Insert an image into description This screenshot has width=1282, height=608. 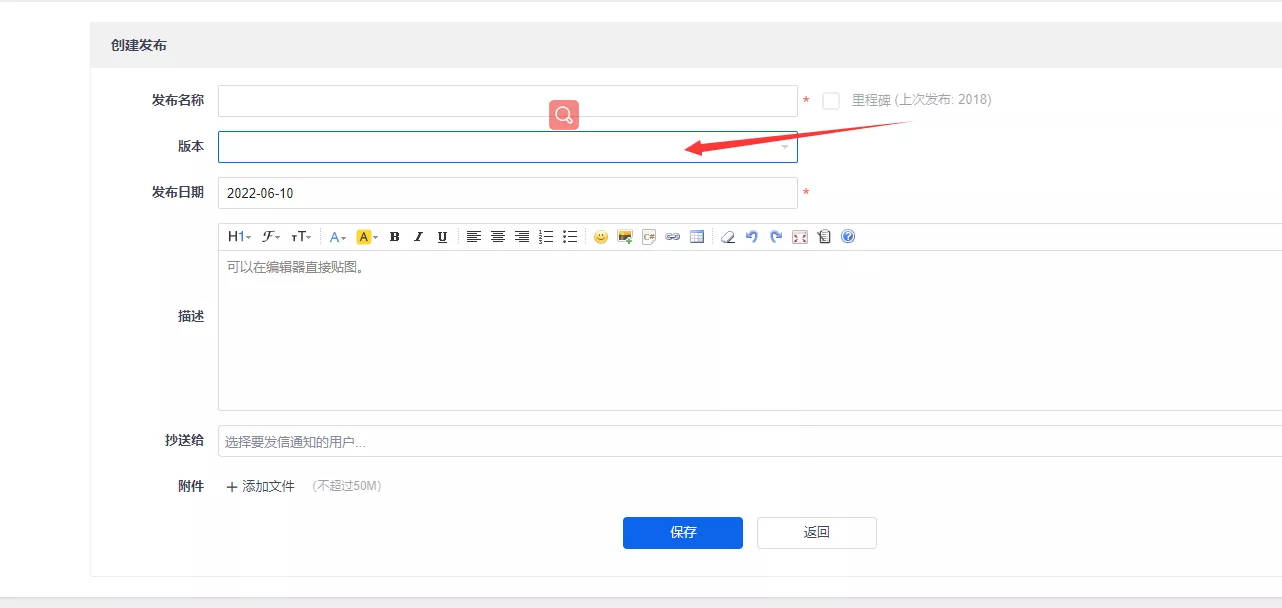pyautogui.click(x=625, y=237)
